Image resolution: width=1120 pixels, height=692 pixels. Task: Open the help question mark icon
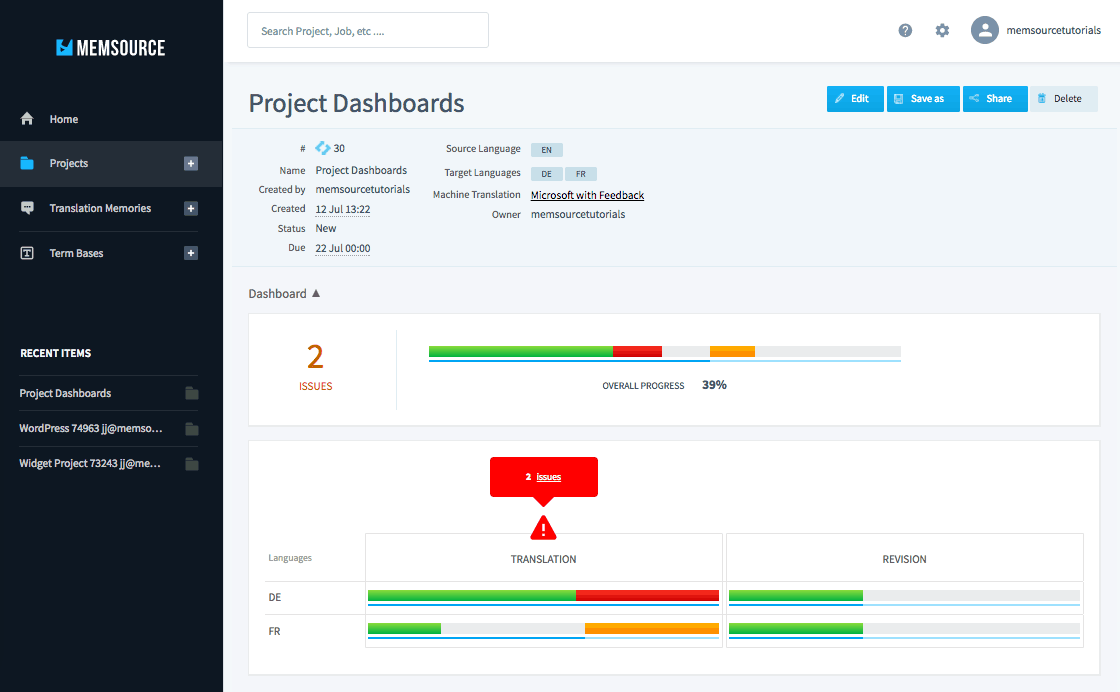pos(905,30)
